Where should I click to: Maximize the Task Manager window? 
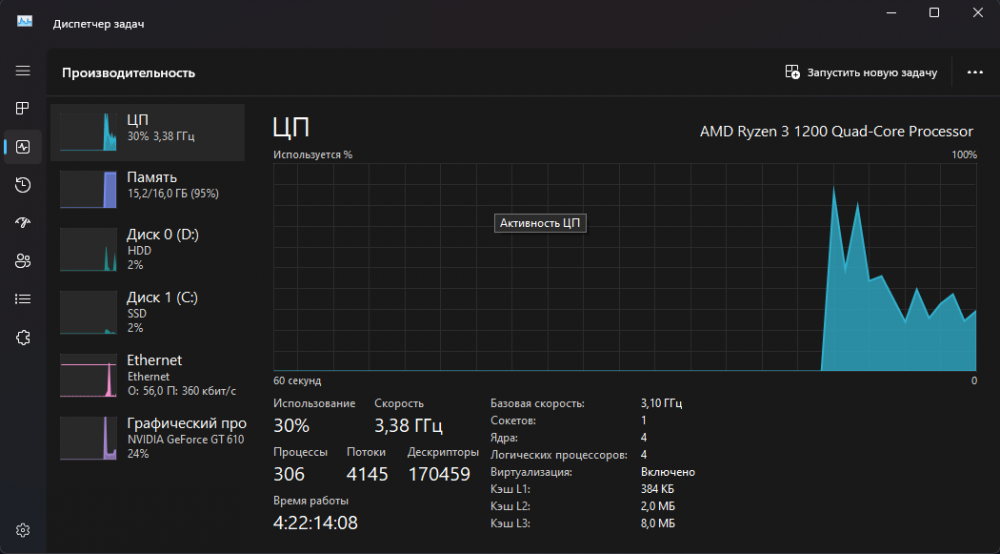click(x=934, y=13)
